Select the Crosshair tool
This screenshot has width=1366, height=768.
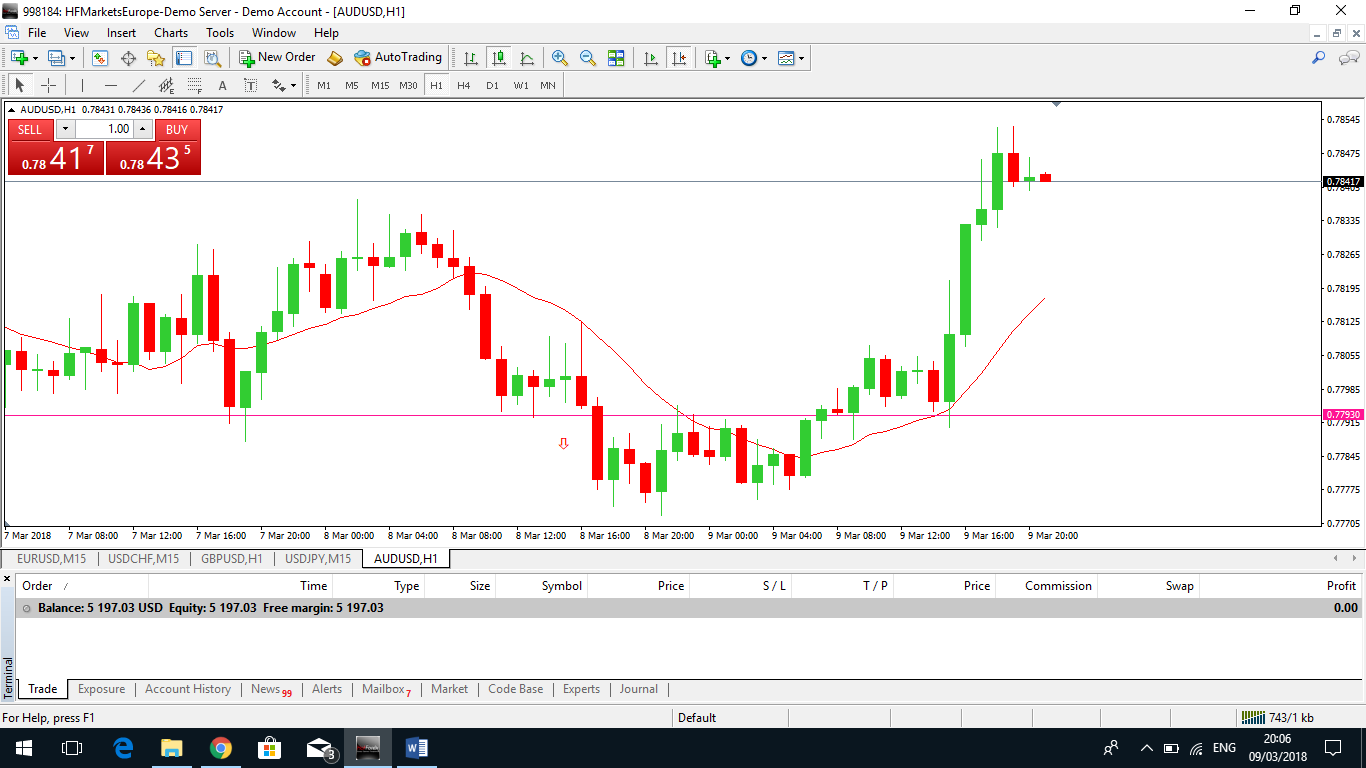[48, 85]
